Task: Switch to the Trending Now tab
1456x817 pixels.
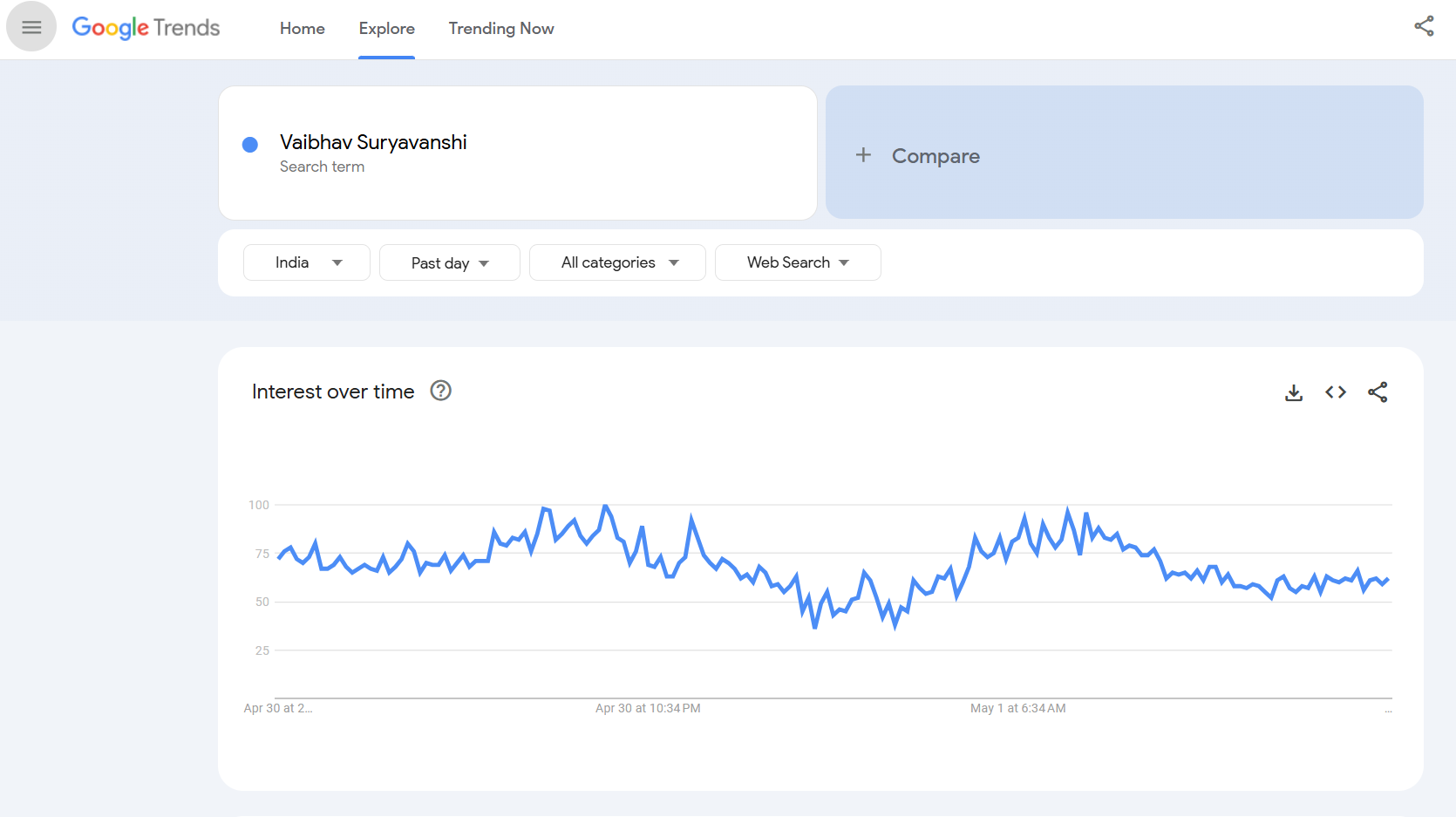Action: (501, 29)
